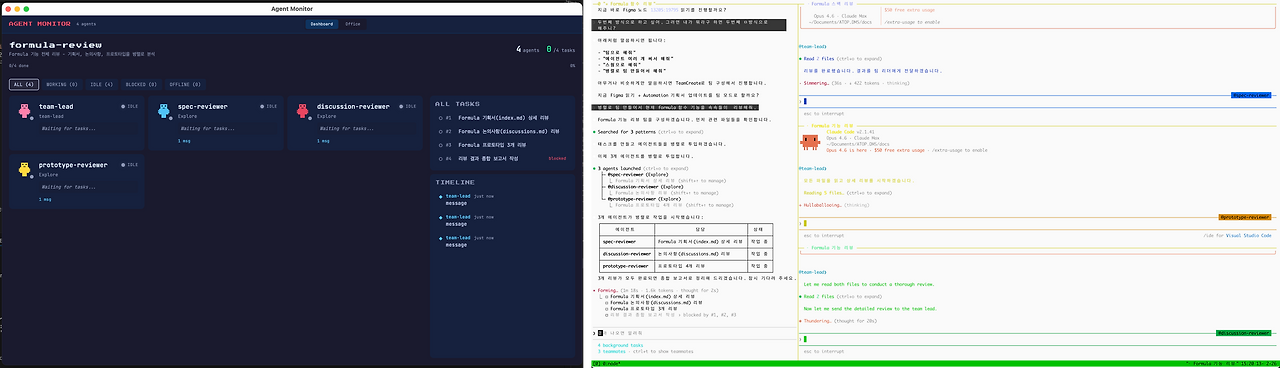Click the discussion-reviewer cell in the terminal table
This screenshot has height=368, width=1280.
coord(627,254)
